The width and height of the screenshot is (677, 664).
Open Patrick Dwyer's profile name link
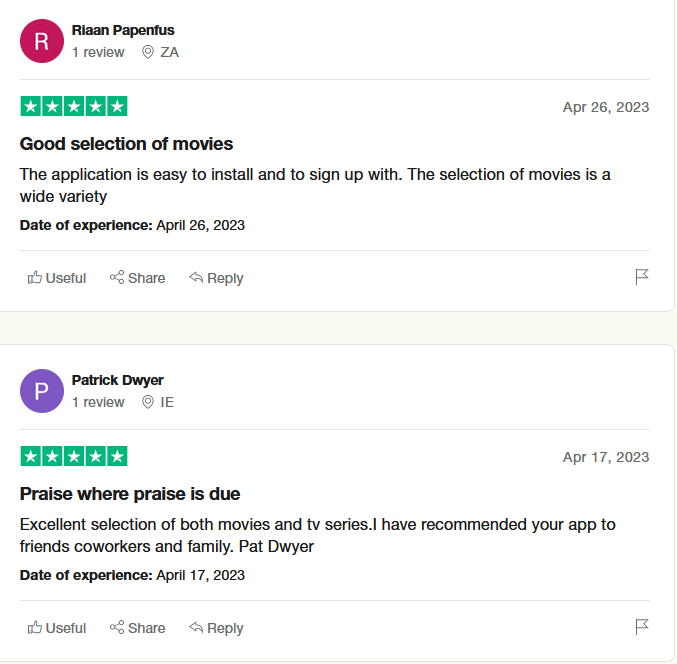[x=117, y=380]
